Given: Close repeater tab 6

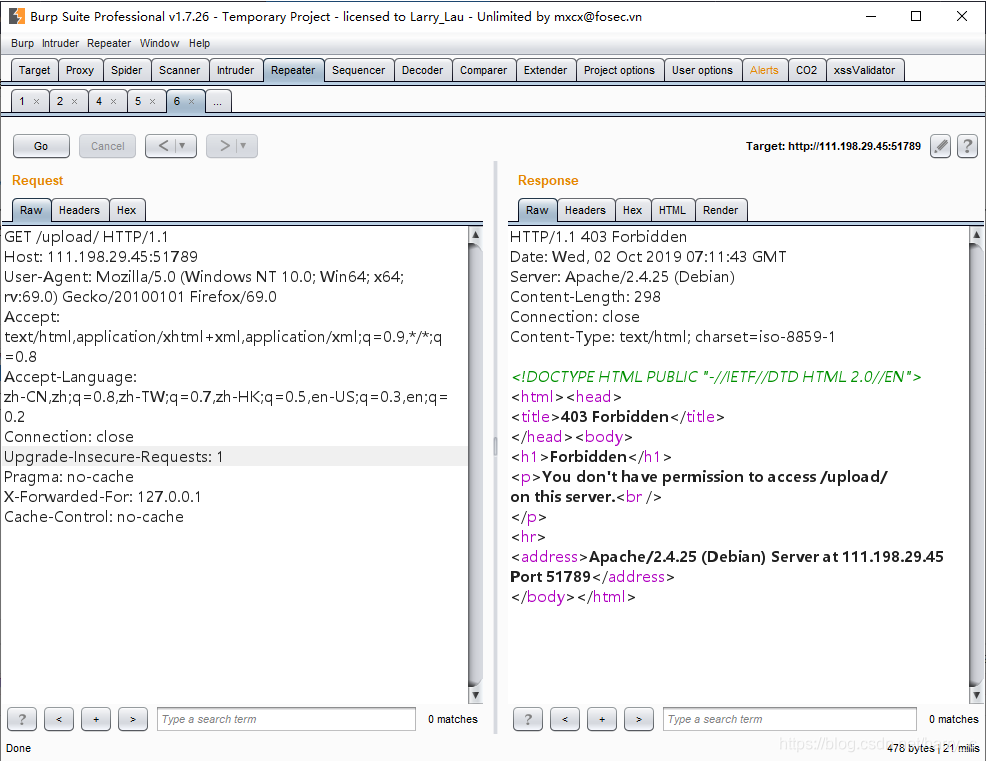Looking at the screenshot, I should click(x=191, y=101).
